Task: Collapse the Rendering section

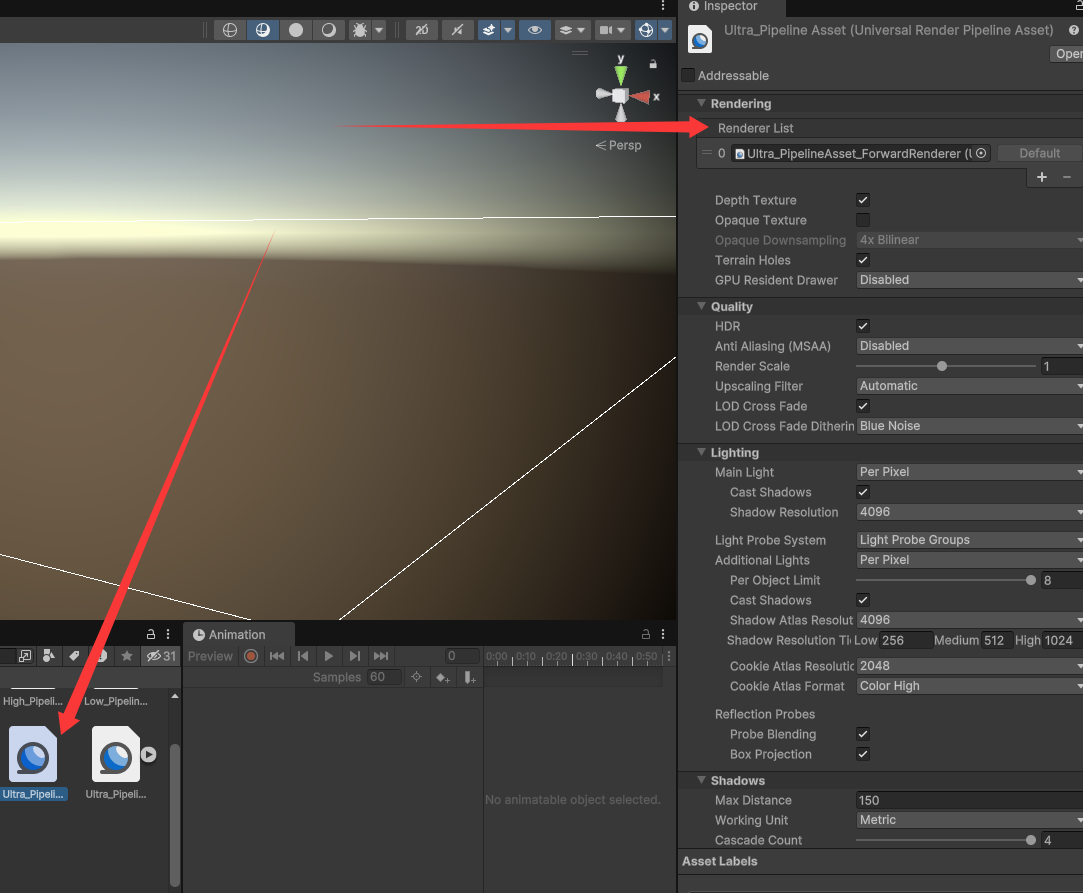Action: (x=701, y=103)
